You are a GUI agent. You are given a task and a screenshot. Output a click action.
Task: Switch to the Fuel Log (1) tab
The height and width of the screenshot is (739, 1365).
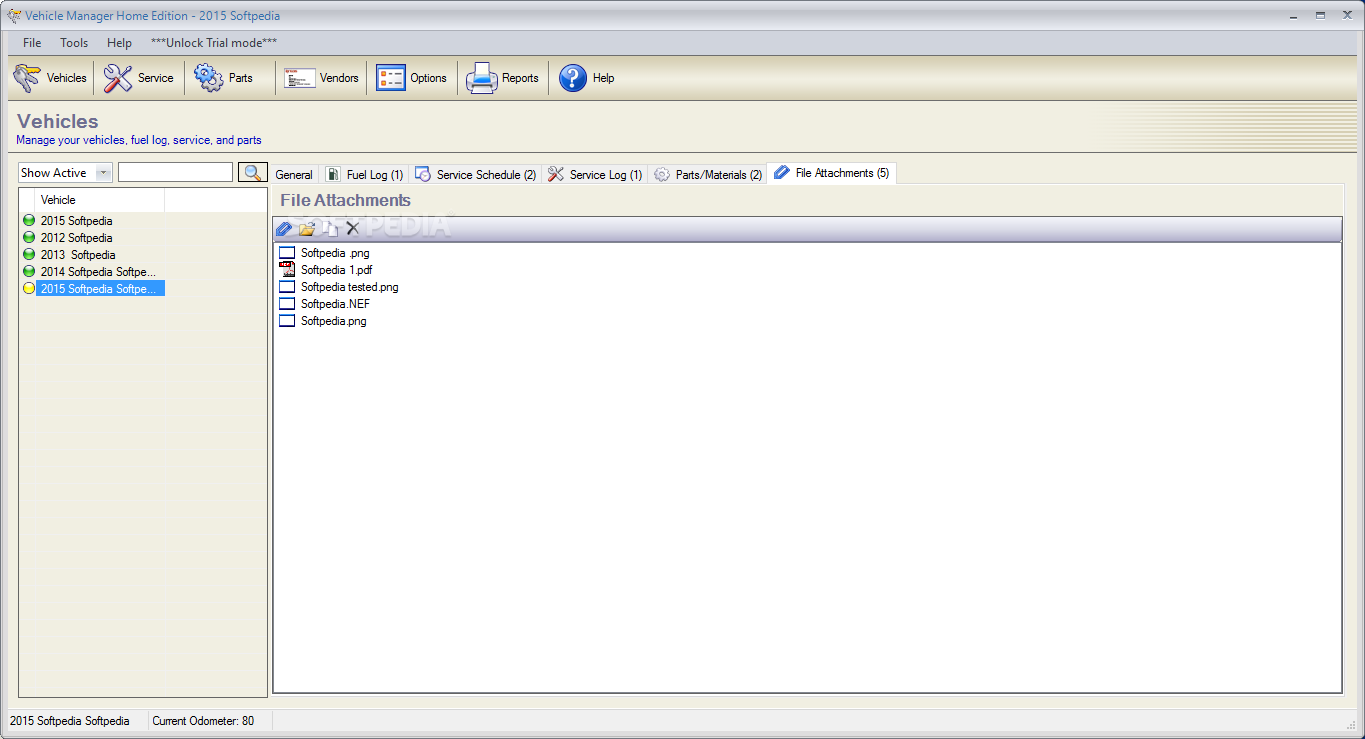(365, 175)
